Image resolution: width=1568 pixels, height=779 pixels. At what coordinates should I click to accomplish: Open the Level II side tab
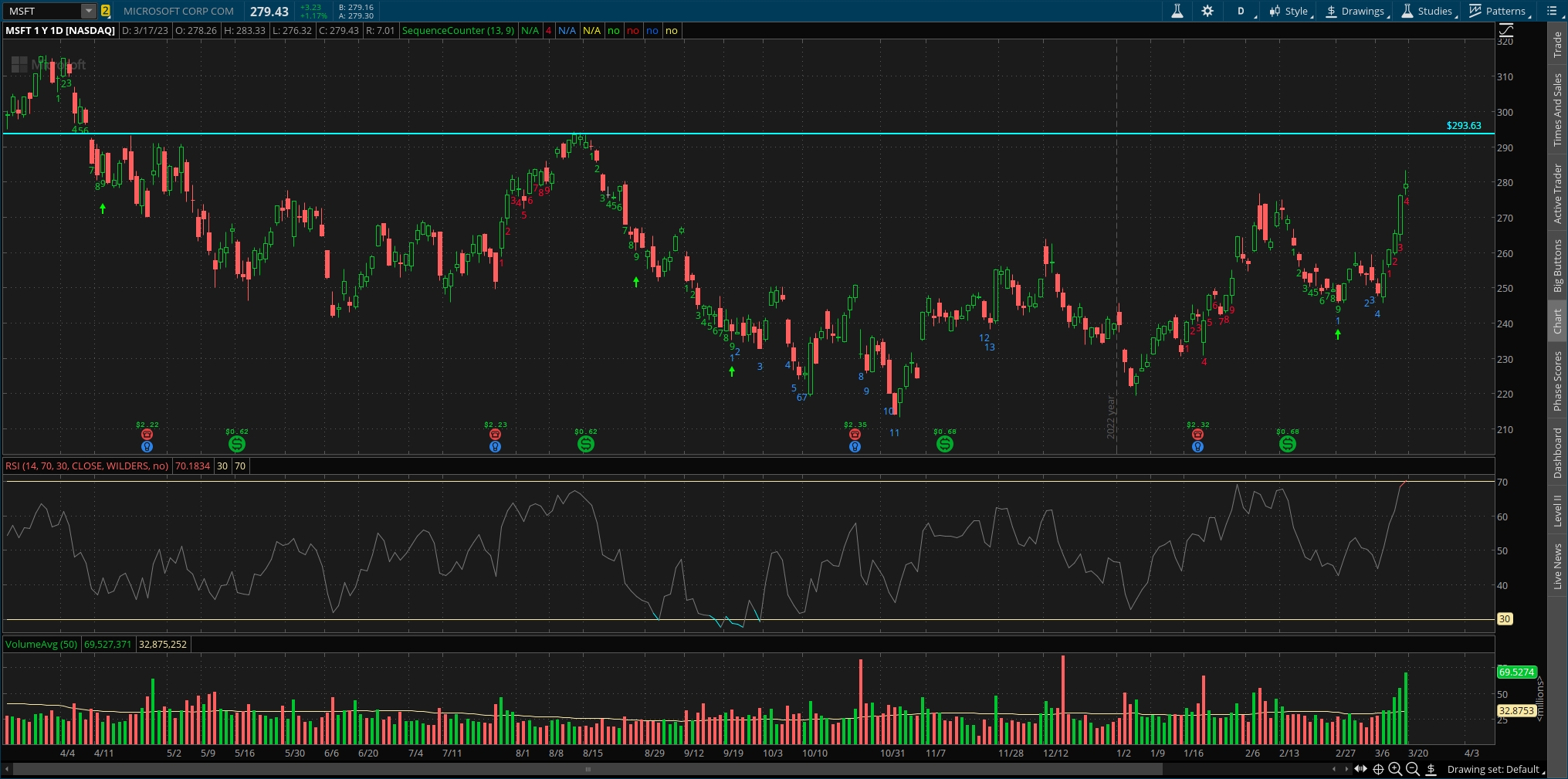click(1557, 511)
